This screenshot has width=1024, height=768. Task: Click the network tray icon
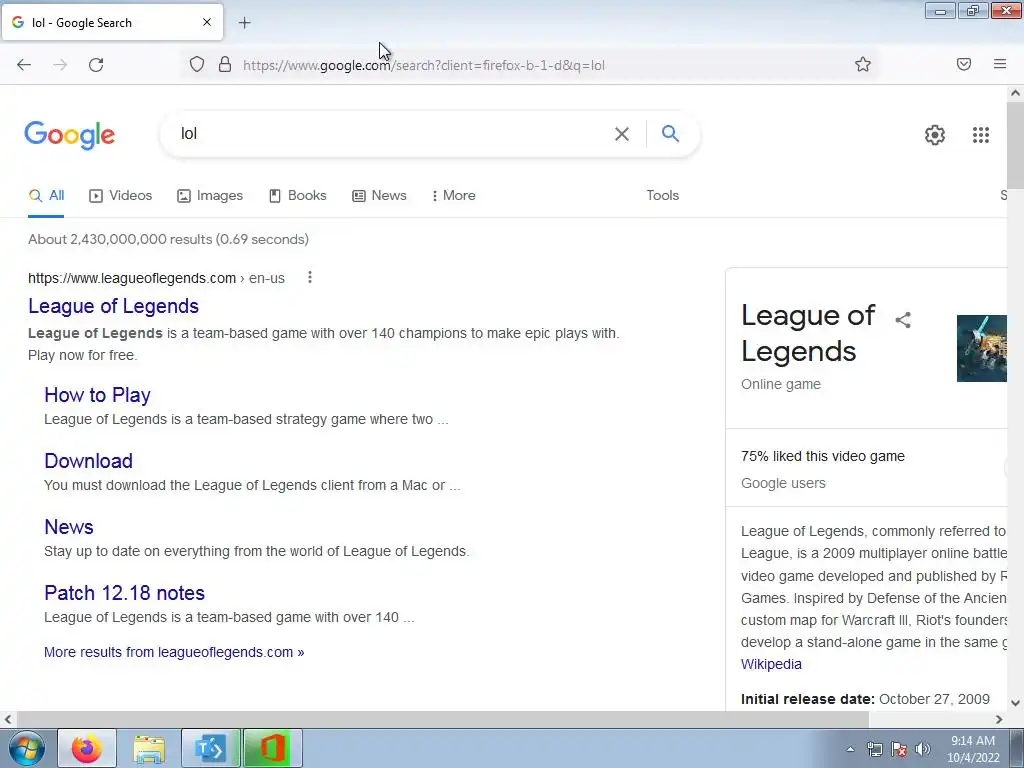[x=874, y=749]
